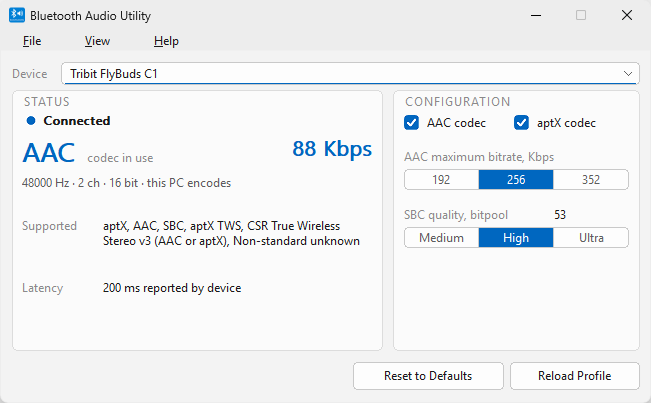Click the supported codecs list text

[x=231, y=233]
